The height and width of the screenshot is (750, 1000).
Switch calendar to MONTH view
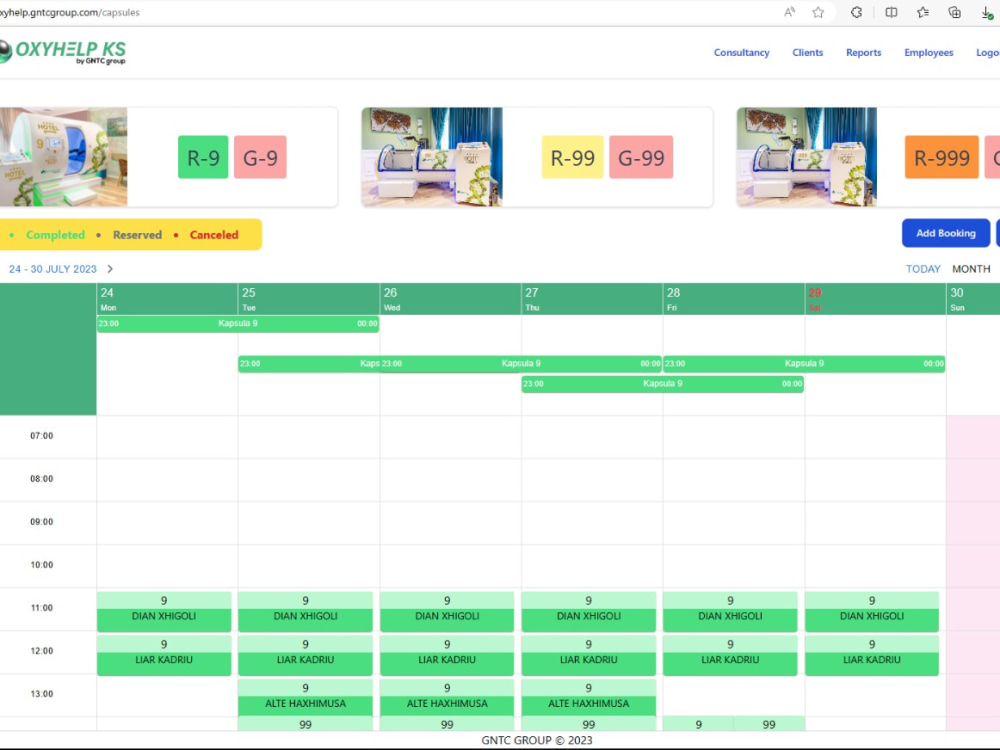point(971,269)
